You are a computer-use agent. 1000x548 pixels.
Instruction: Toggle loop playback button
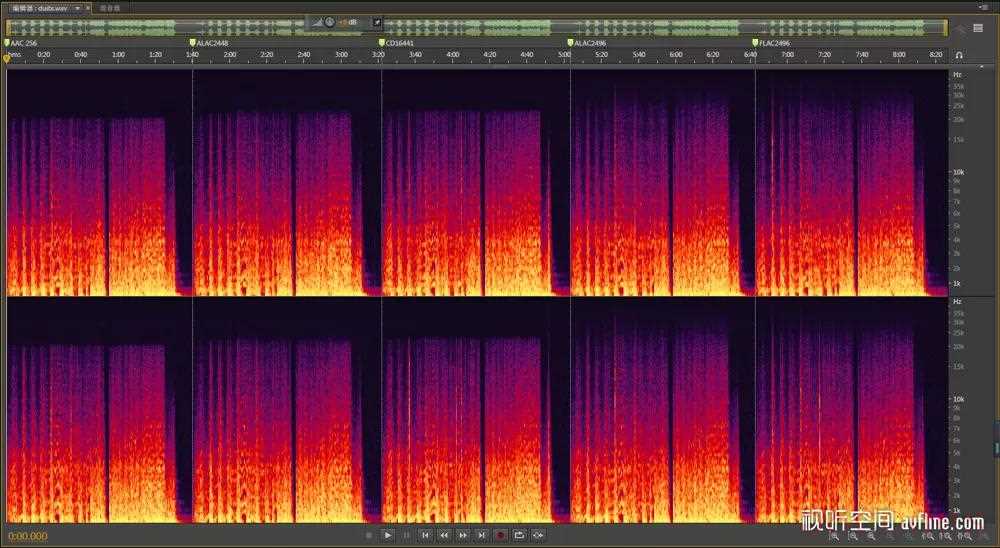click(x=519, y=535)
